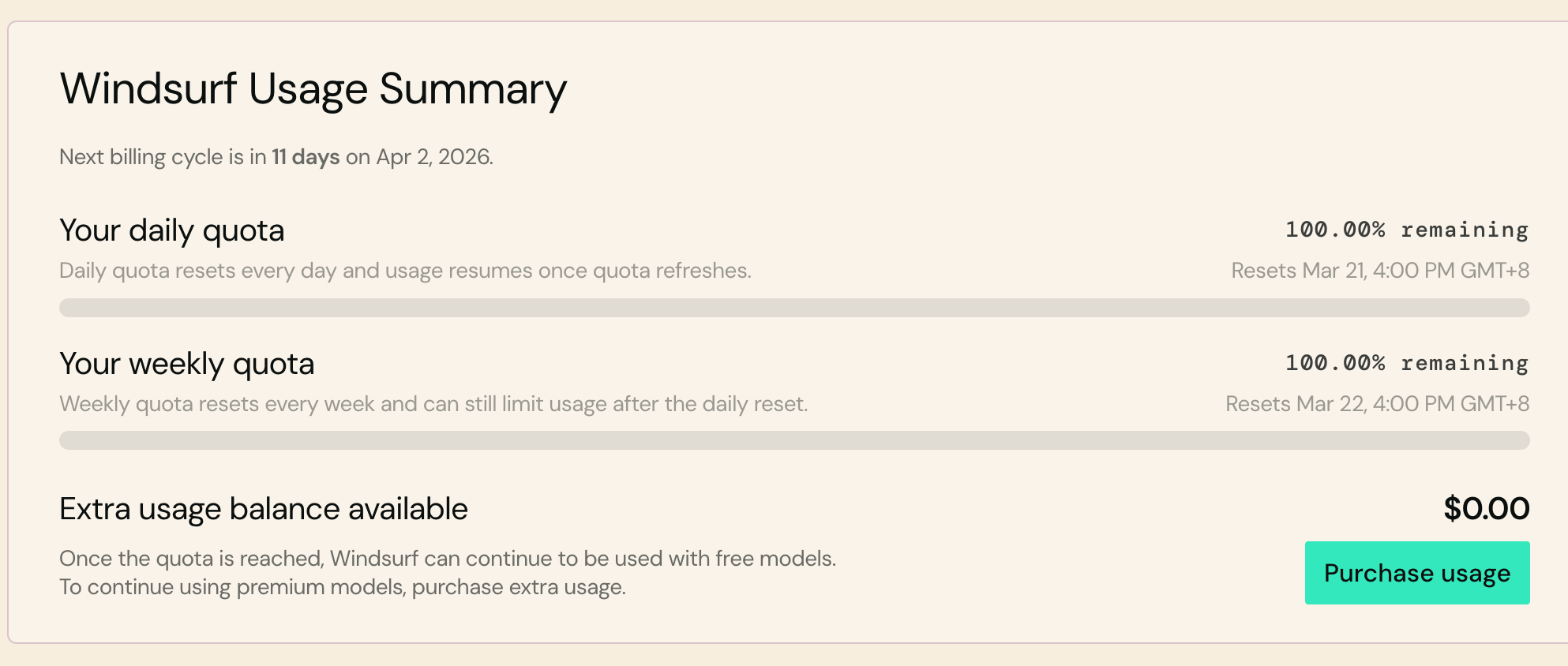Viewport: 1568px width, 666px height.
Task: Click the weekly quota resets description
Action: click(433, 404)
